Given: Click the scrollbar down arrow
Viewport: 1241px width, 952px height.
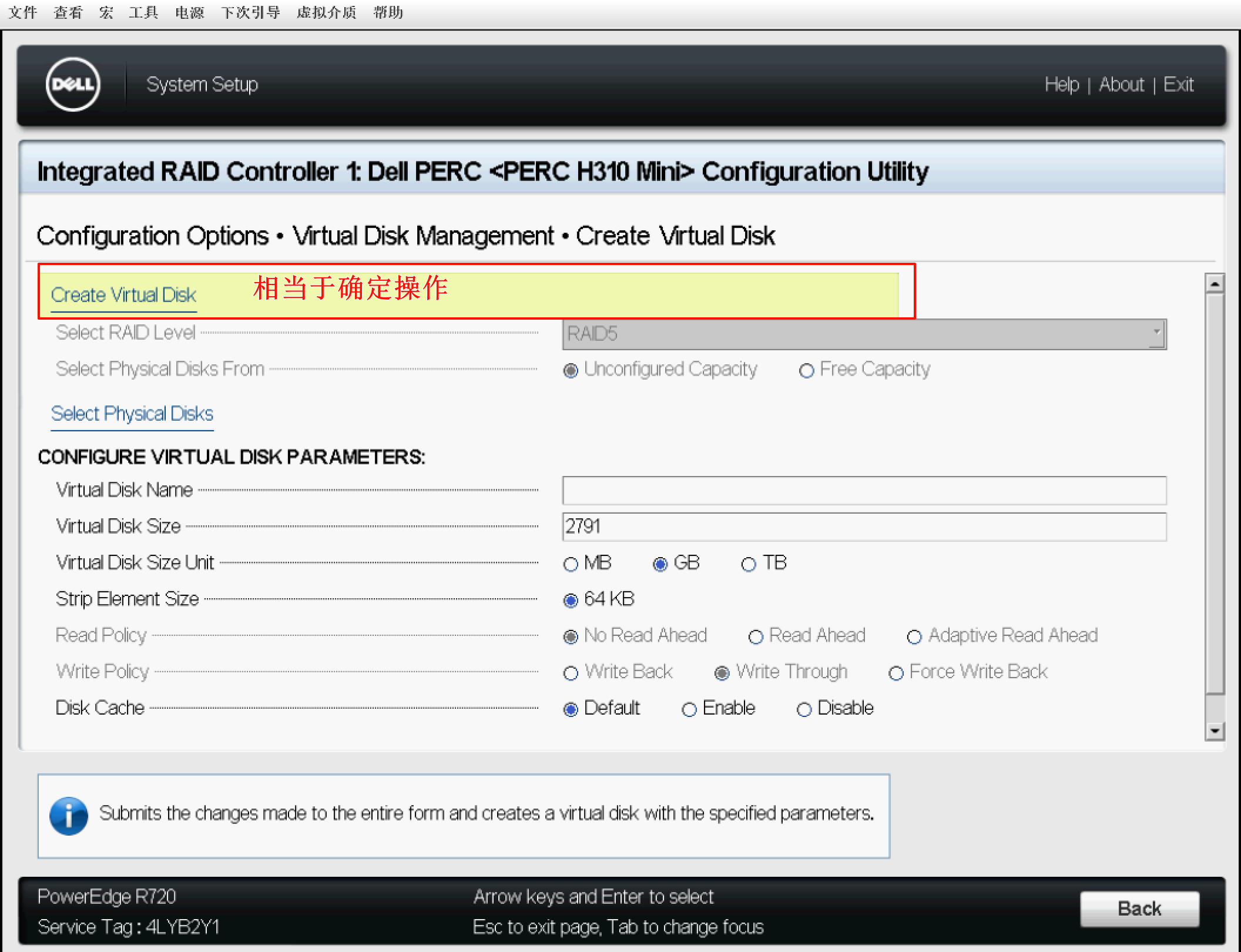Looking at the screenshot, I should (x=1215, y=731).
